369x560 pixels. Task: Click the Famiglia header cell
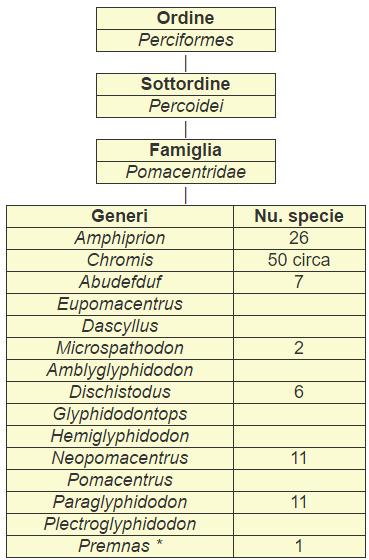point(186,150)
